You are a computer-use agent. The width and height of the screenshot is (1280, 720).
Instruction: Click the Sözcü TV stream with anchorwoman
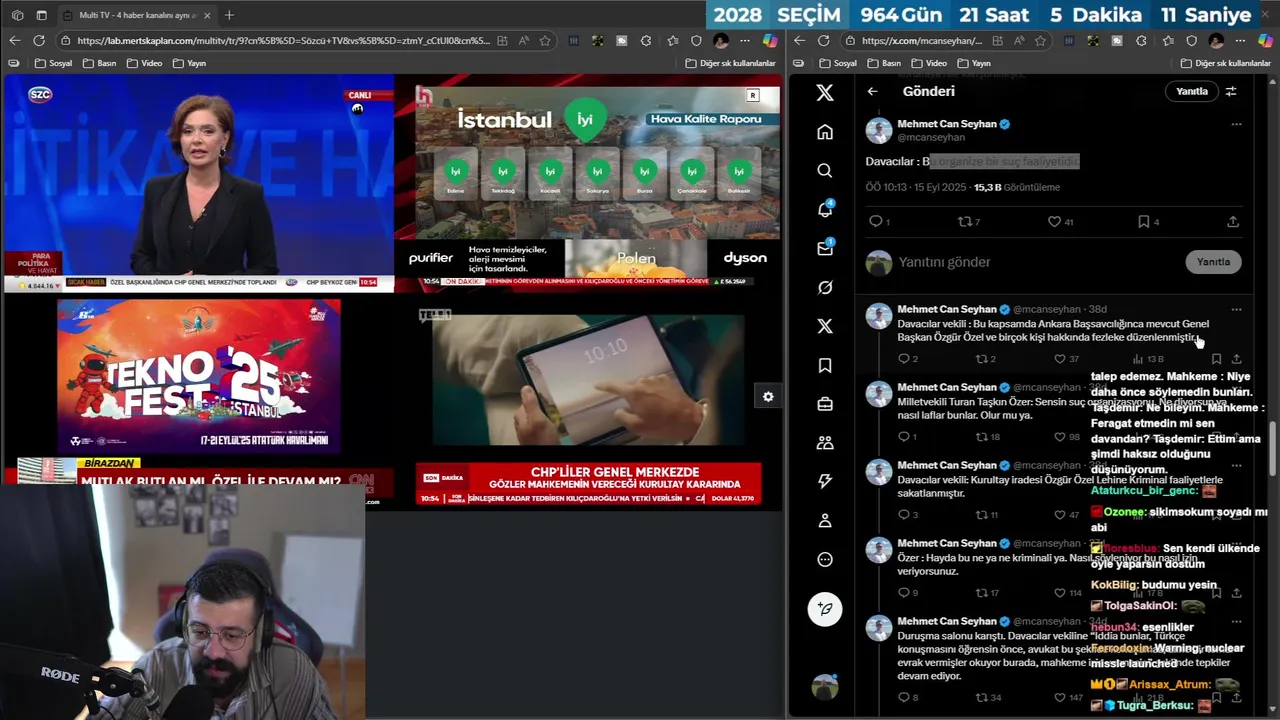[x=199, y=182]
